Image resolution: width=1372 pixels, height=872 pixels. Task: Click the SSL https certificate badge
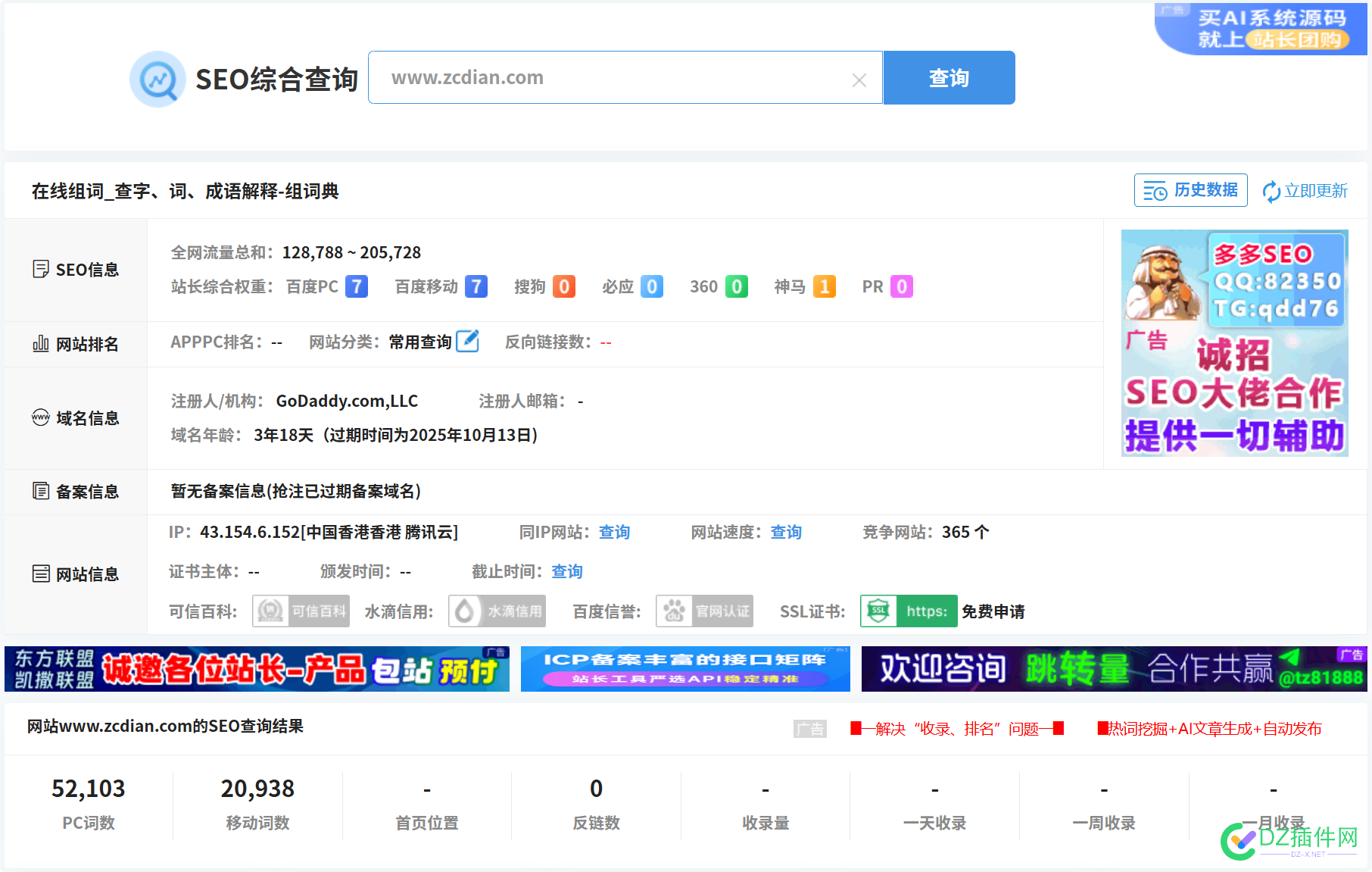click(909, 611)
